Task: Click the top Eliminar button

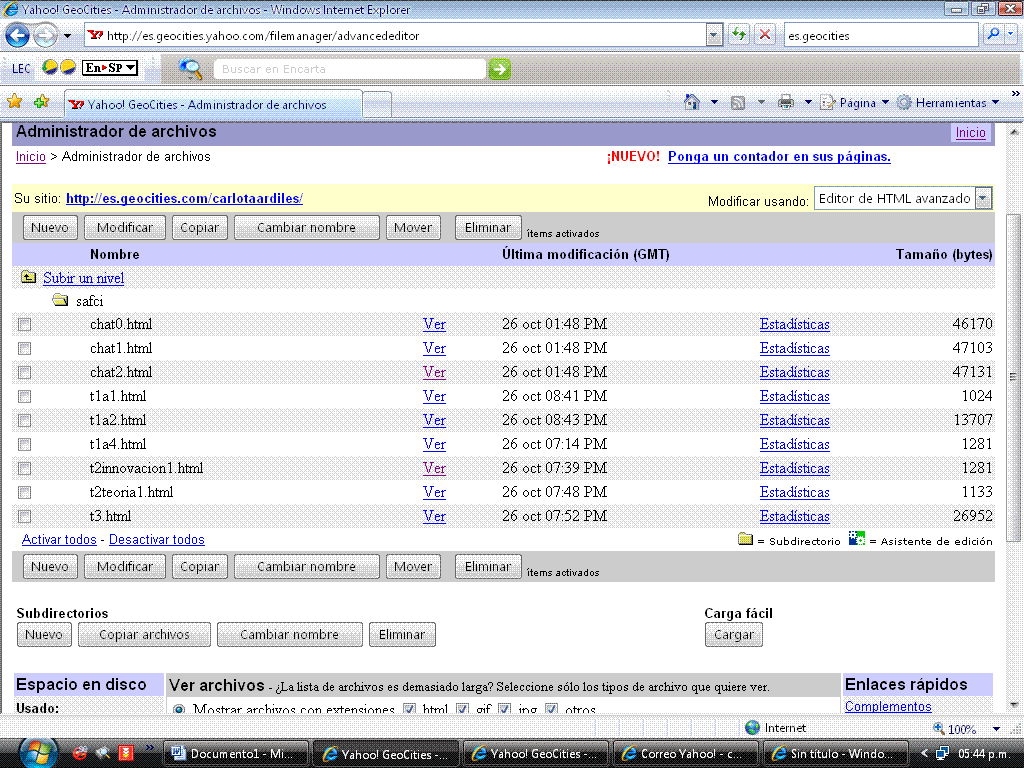Action: click(x=488, y=227)
